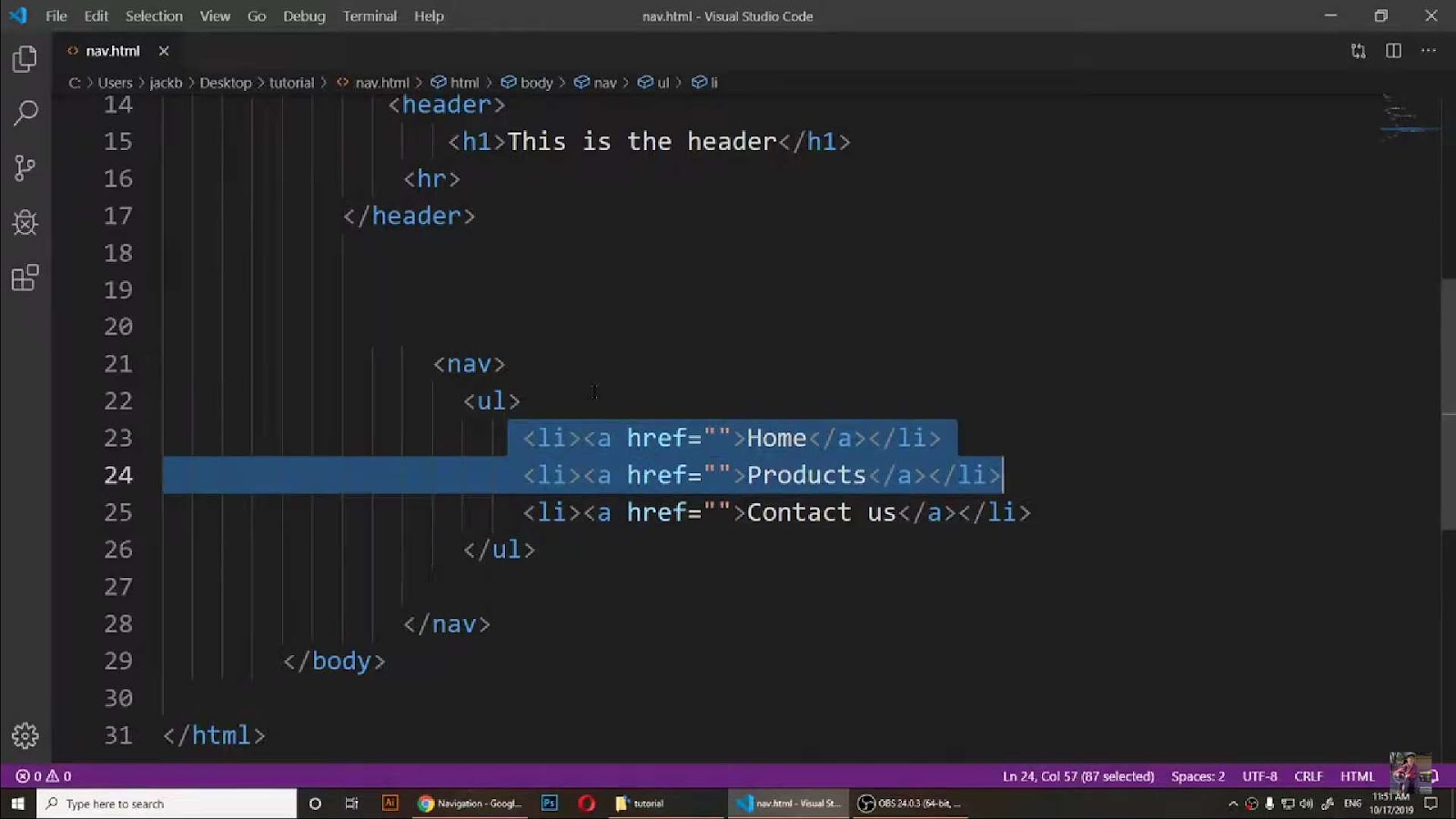The width and height of the screenshot is (1456, 819).
Task: Show errors and warnings problems panel
Action: (43, 776)
